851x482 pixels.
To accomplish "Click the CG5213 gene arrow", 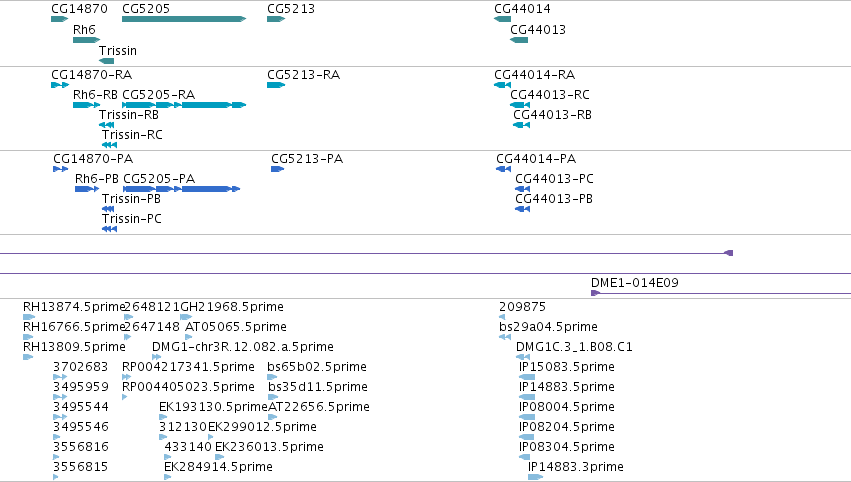I will 276,19.
